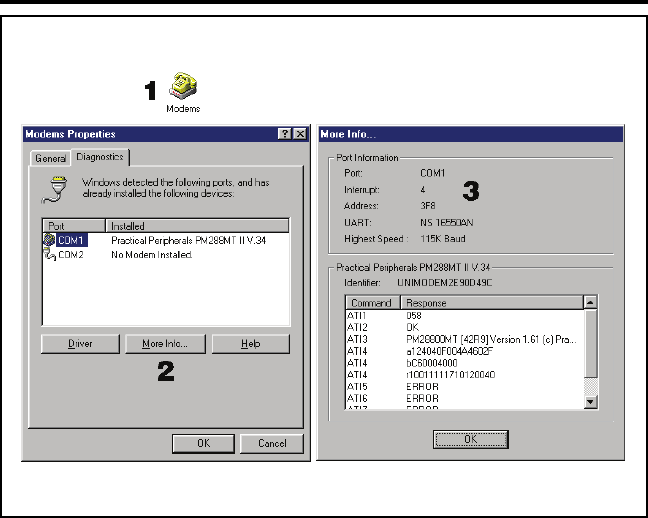The image size is (648, 518).
Task: Switch to the General tab
Action: tap(51, 158)
